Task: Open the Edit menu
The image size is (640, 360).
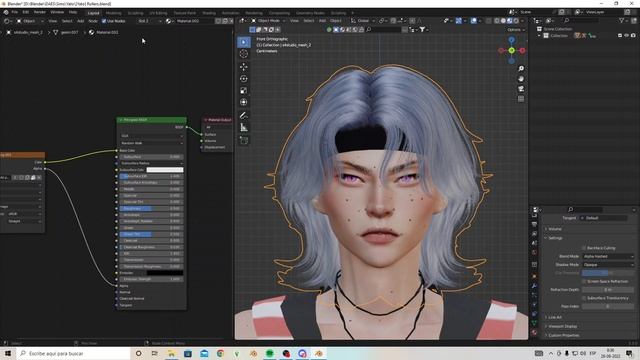Action: click(26, 12)
